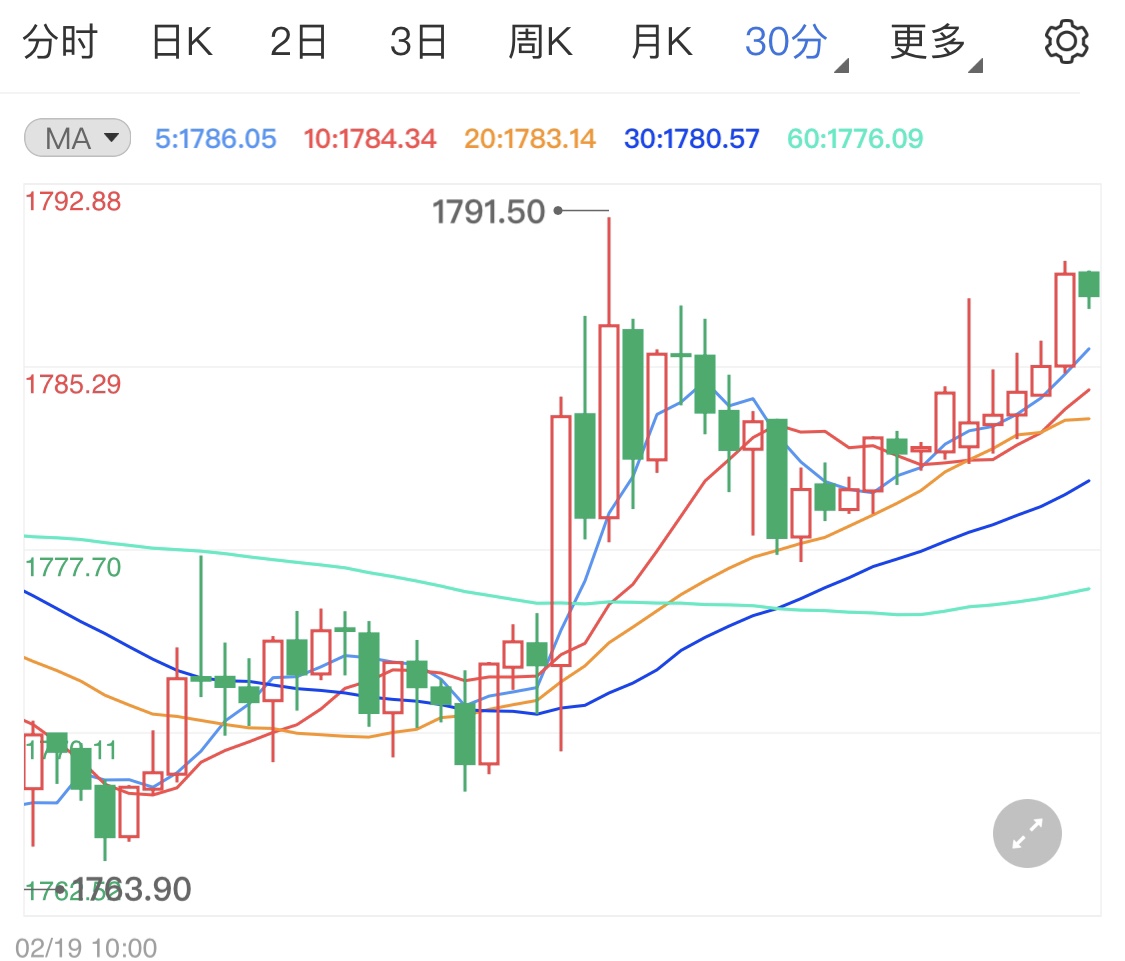Open the 周K weekly chart

(x=540, y=43)
